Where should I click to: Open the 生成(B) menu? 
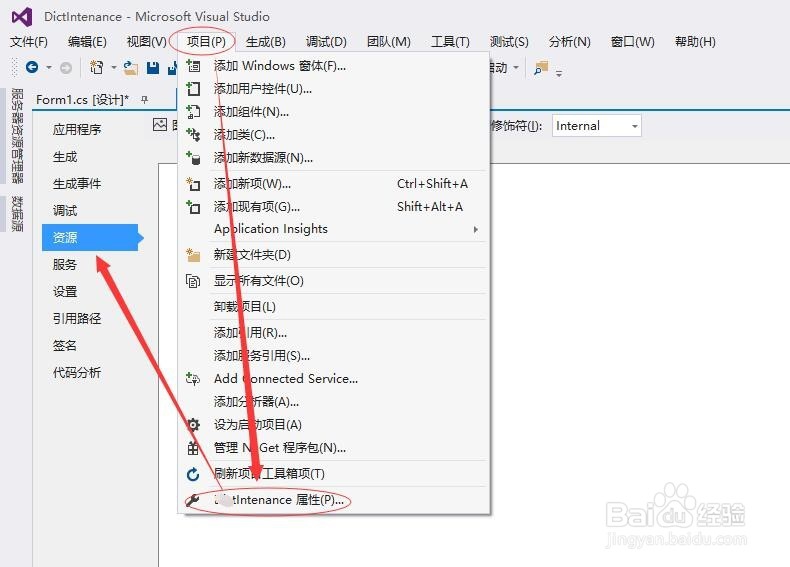click(266, 42)
